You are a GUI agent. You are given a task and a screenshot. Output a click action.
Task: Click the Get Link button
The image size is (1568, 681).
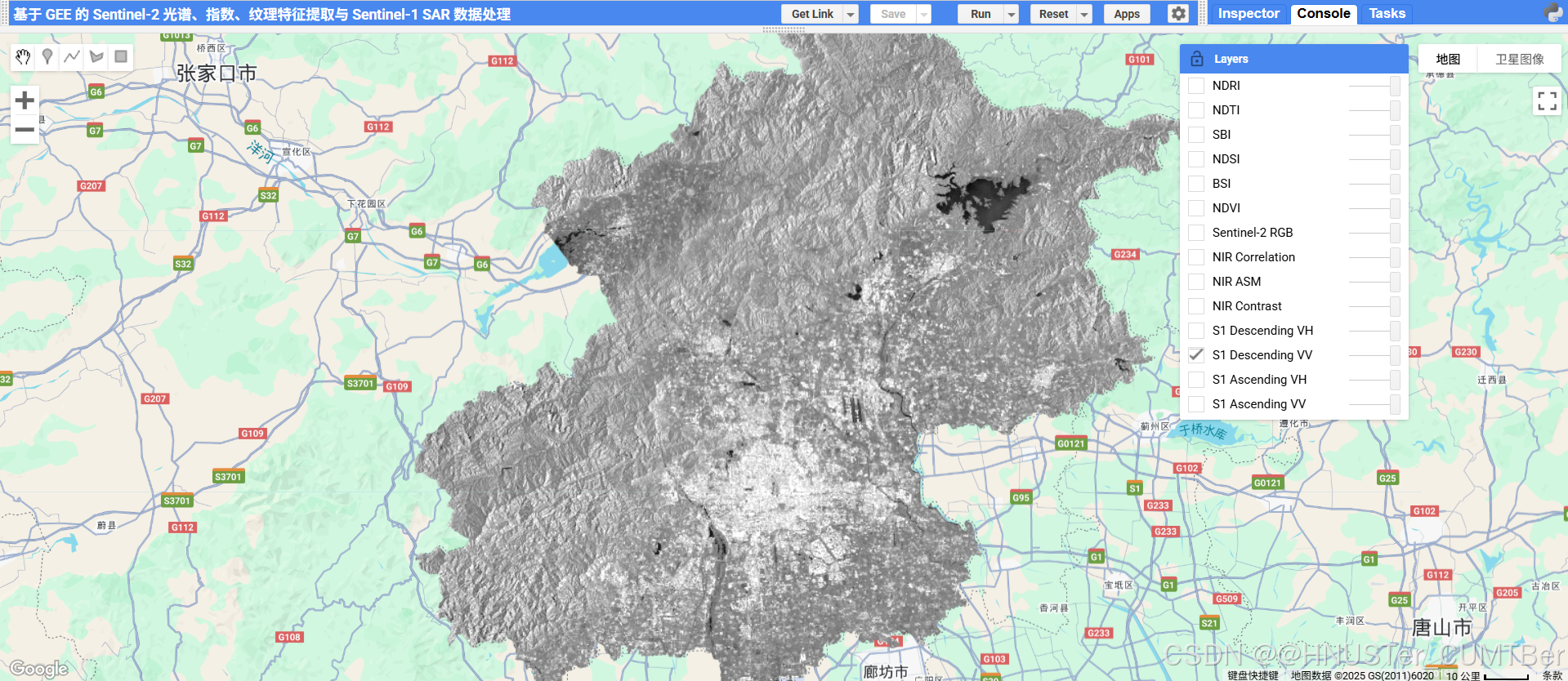click(x=812, y=14)
